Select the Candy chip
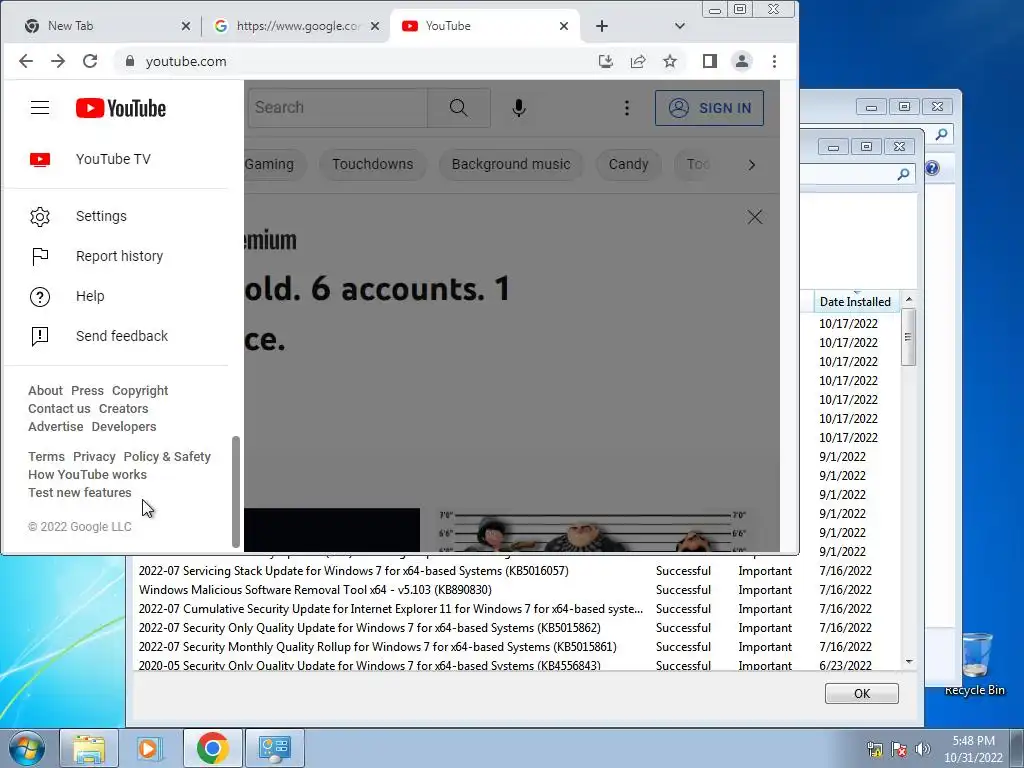 coord(628,165)
